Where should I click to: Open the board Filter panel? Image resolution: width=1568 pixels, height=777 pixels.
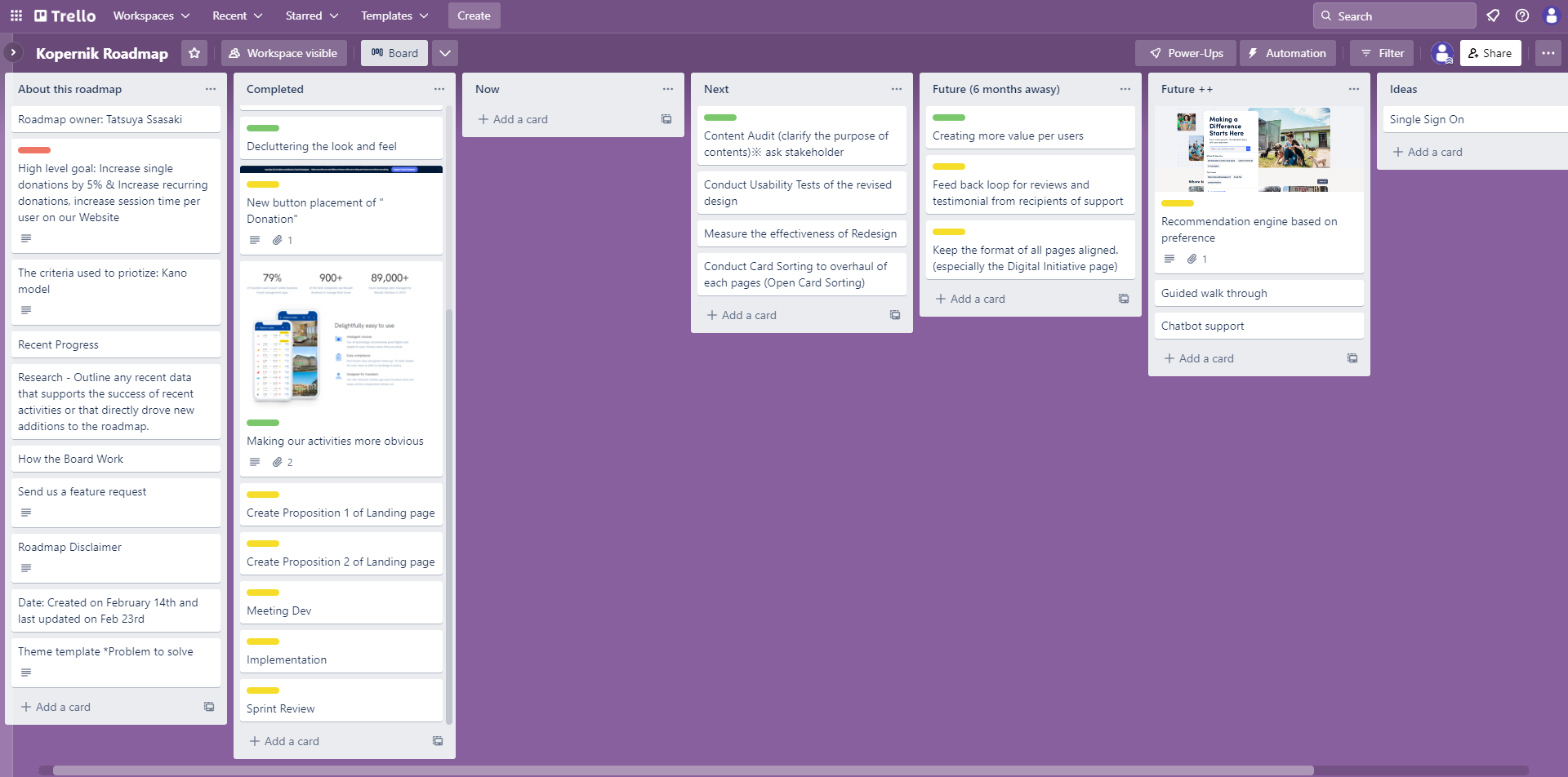point(1380,52)
